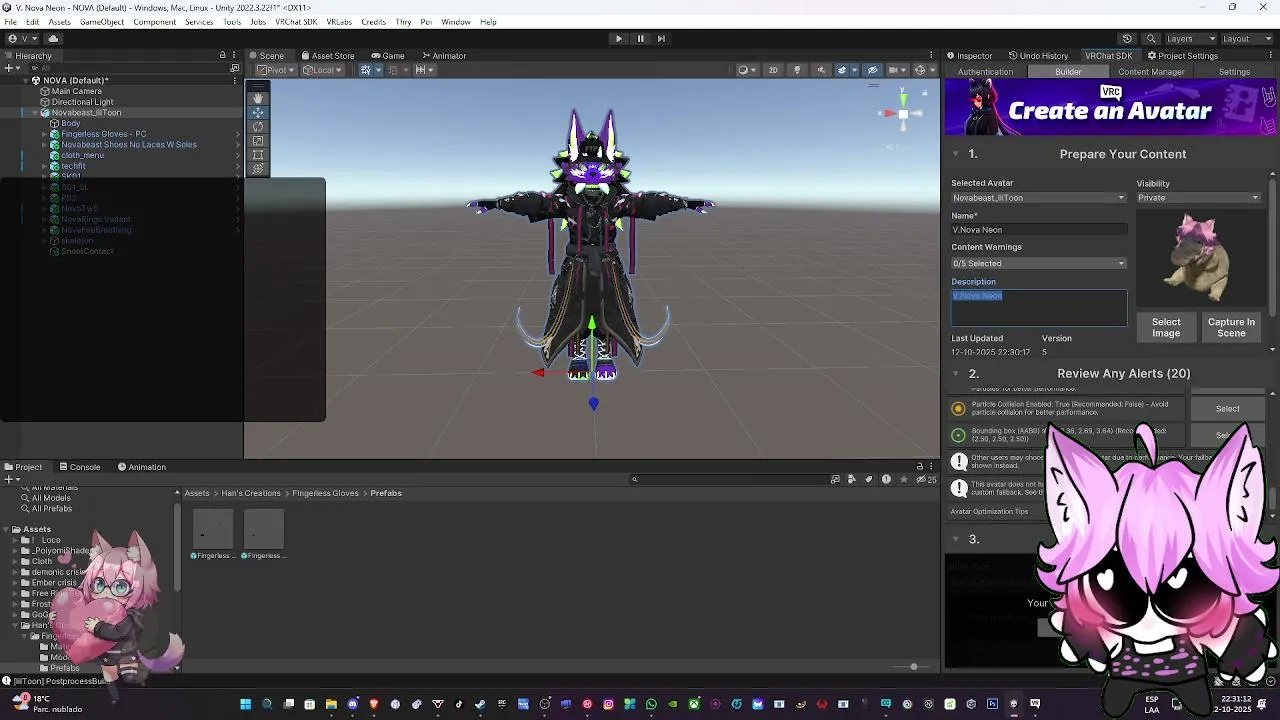Click the Pause button
The height and width of the screenshot is (720, 1280).
[x=640, y=38]
